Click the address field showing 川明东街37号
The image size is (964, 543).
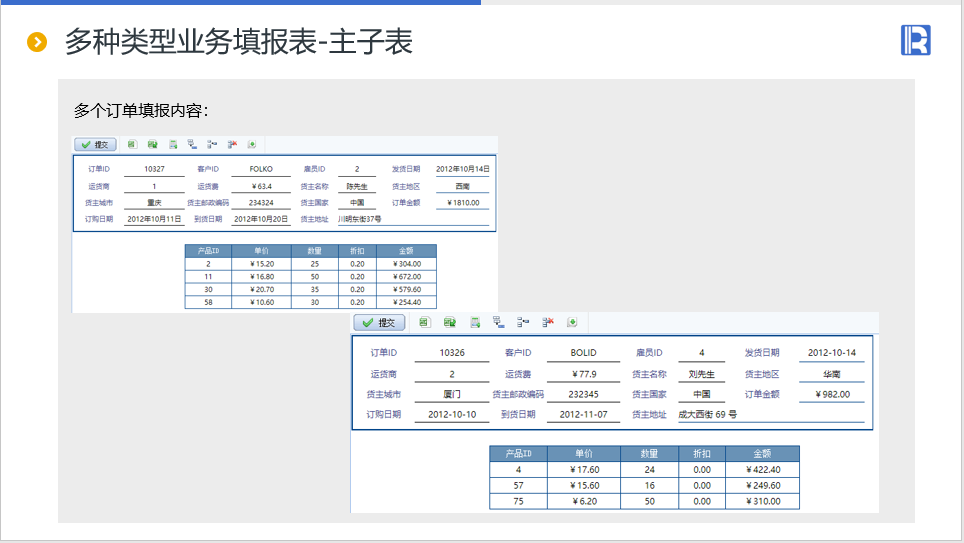pos(413,219)
